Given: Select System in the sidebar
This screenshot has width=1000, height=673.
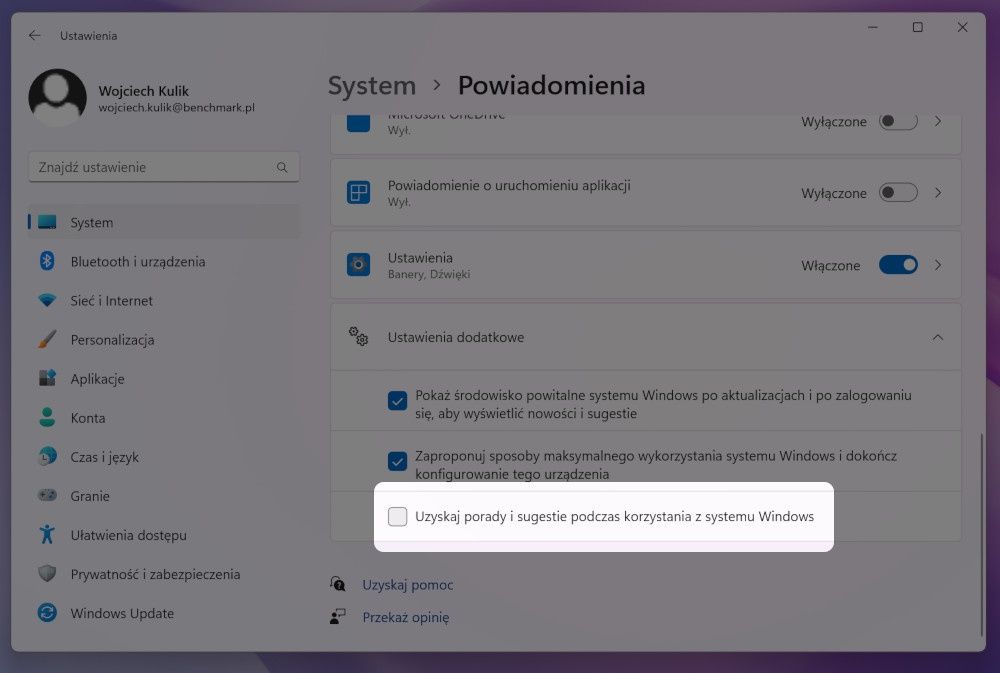Looking at the screenshot, I should coord(164,222).
